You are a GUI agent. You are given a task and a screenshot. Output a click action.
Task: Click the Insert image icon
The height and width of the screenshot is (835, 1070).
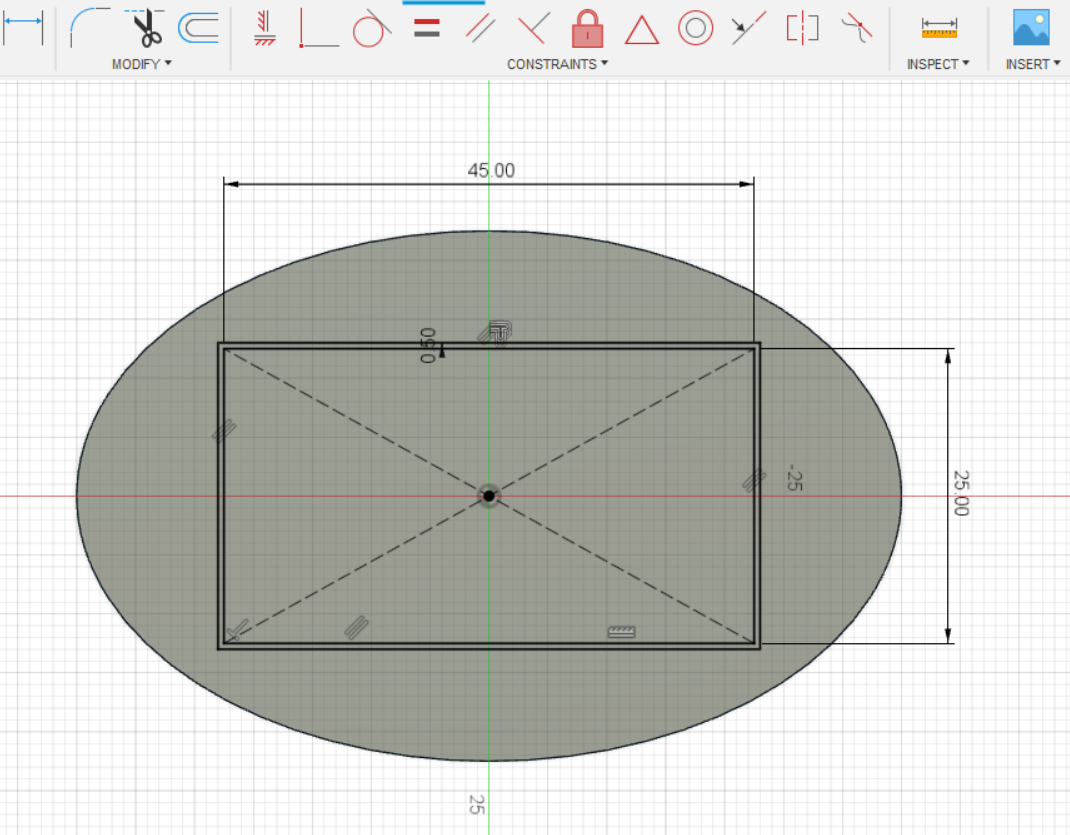click(x=1031, y=27)
